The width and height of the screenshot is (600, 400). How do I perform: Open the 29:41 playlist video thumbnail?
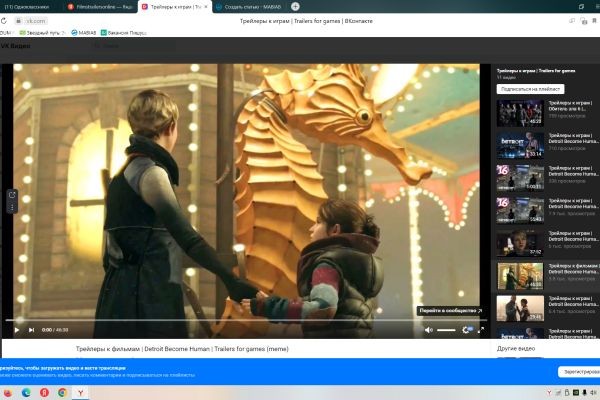point(520,309)
